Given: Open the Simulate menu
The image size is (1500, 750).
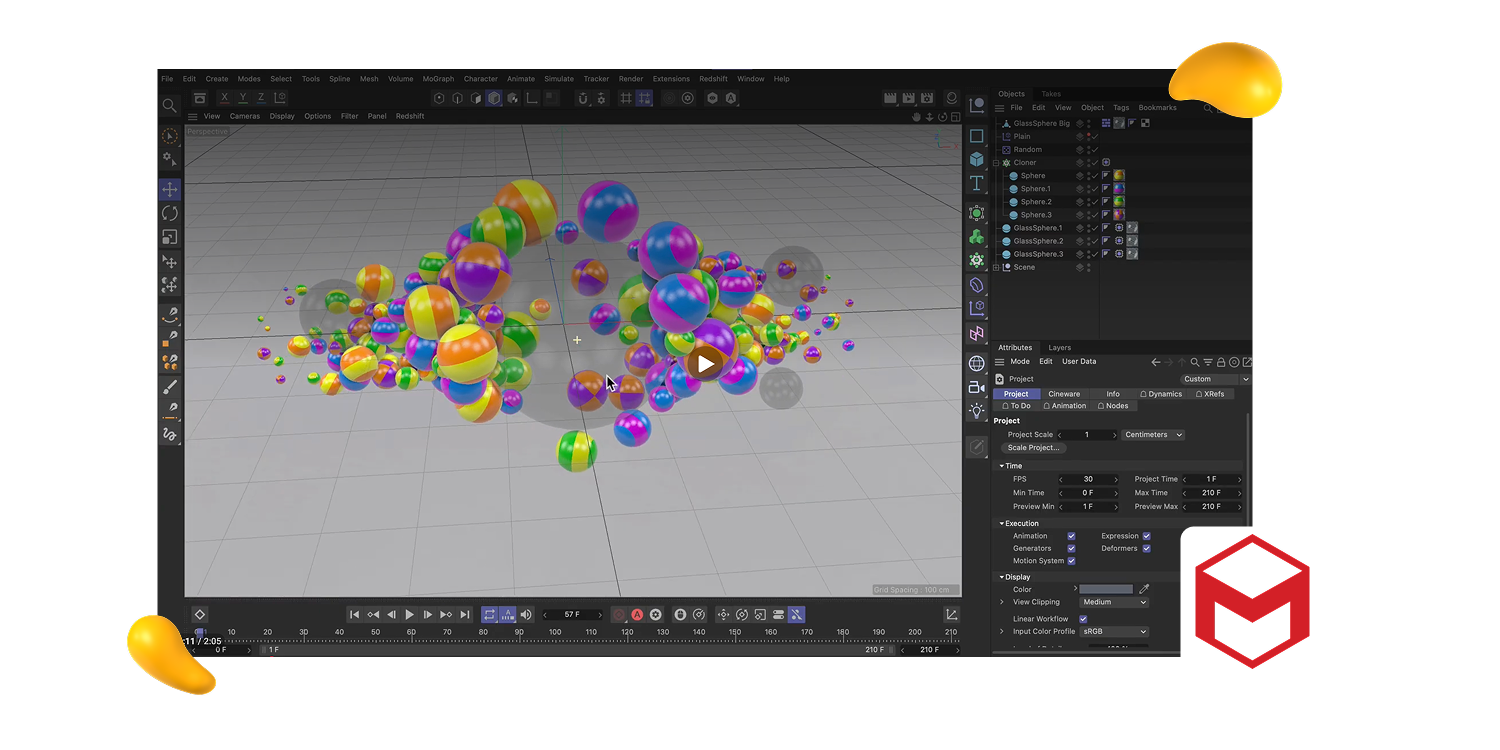Looking at the screenshot, I should (x=559, y=79).
